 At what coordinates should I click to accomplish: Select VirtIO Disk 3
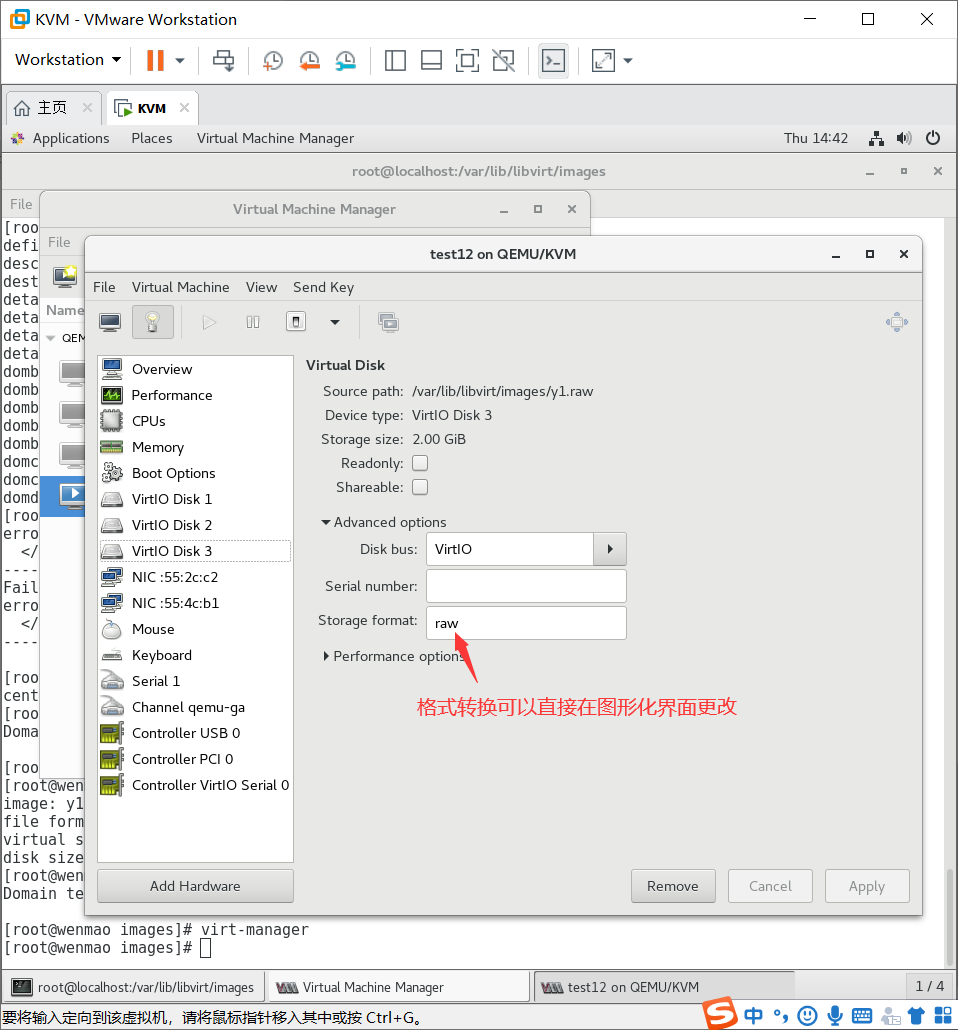195,551
